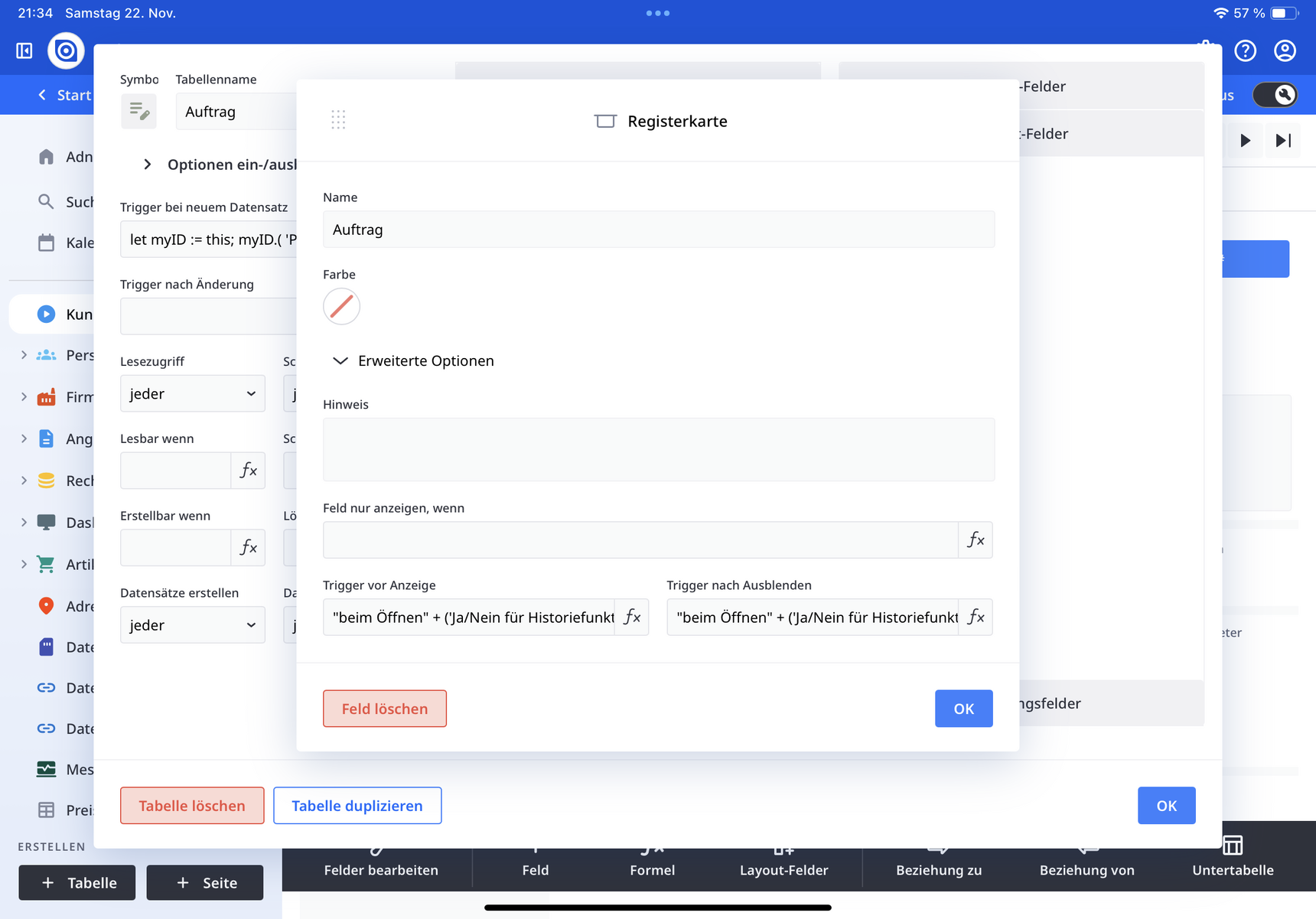Toggle the admin wrench mode switch
This screenshot has height=919, width=1316.
[1275, 95]
